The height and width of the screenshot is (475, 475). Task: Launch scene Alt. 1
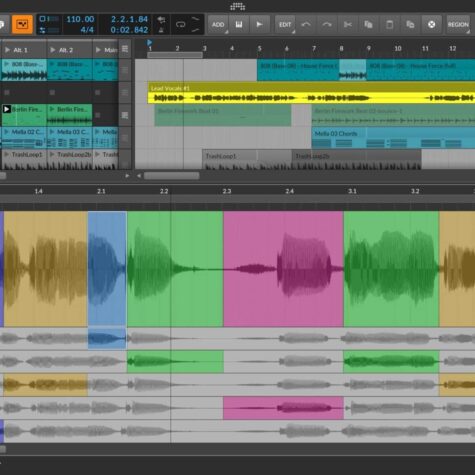pyautogui.click(x=7, y=50)
